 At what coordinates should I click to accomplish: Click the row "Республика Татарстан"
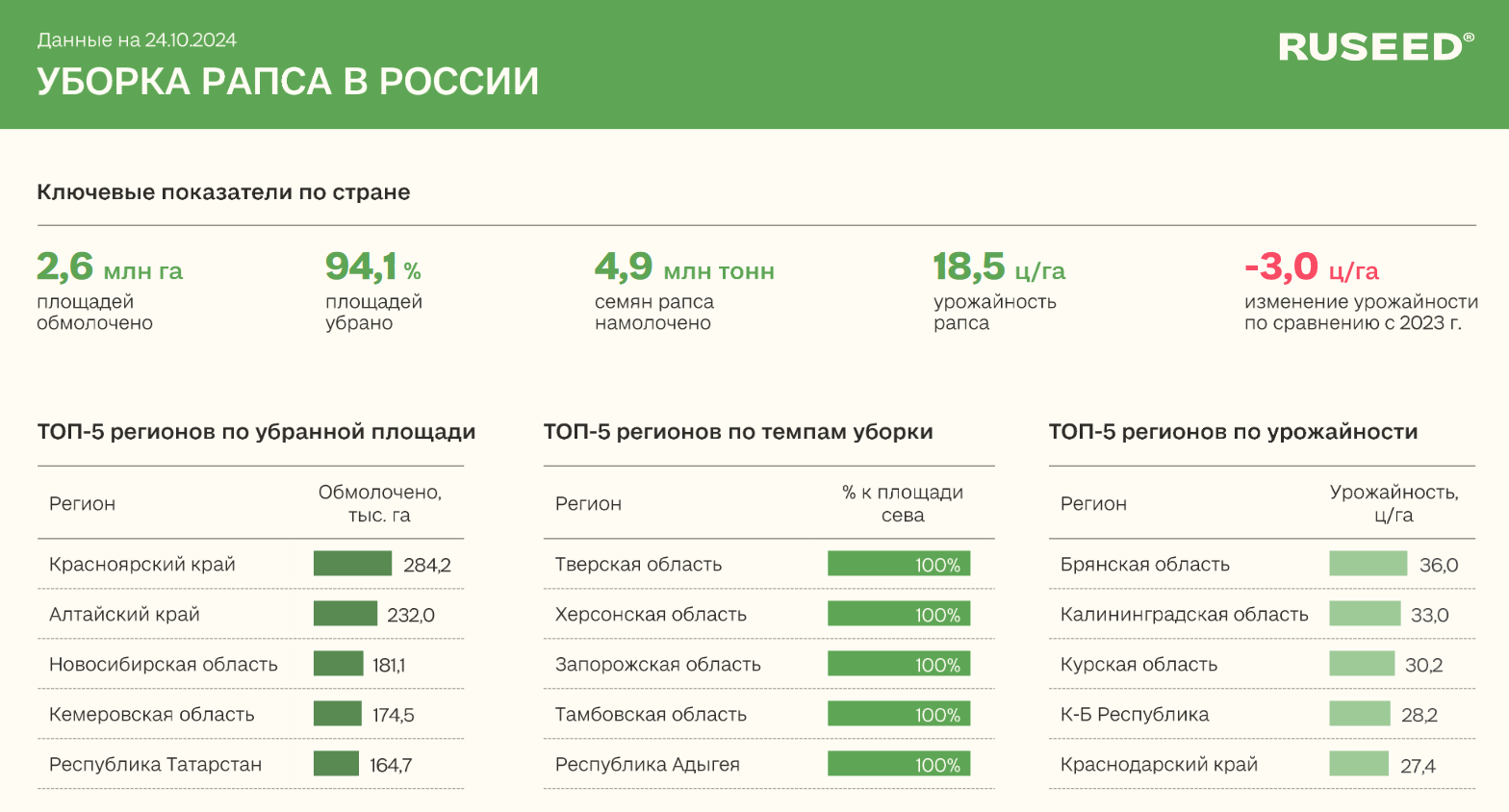tap(250, 765)
